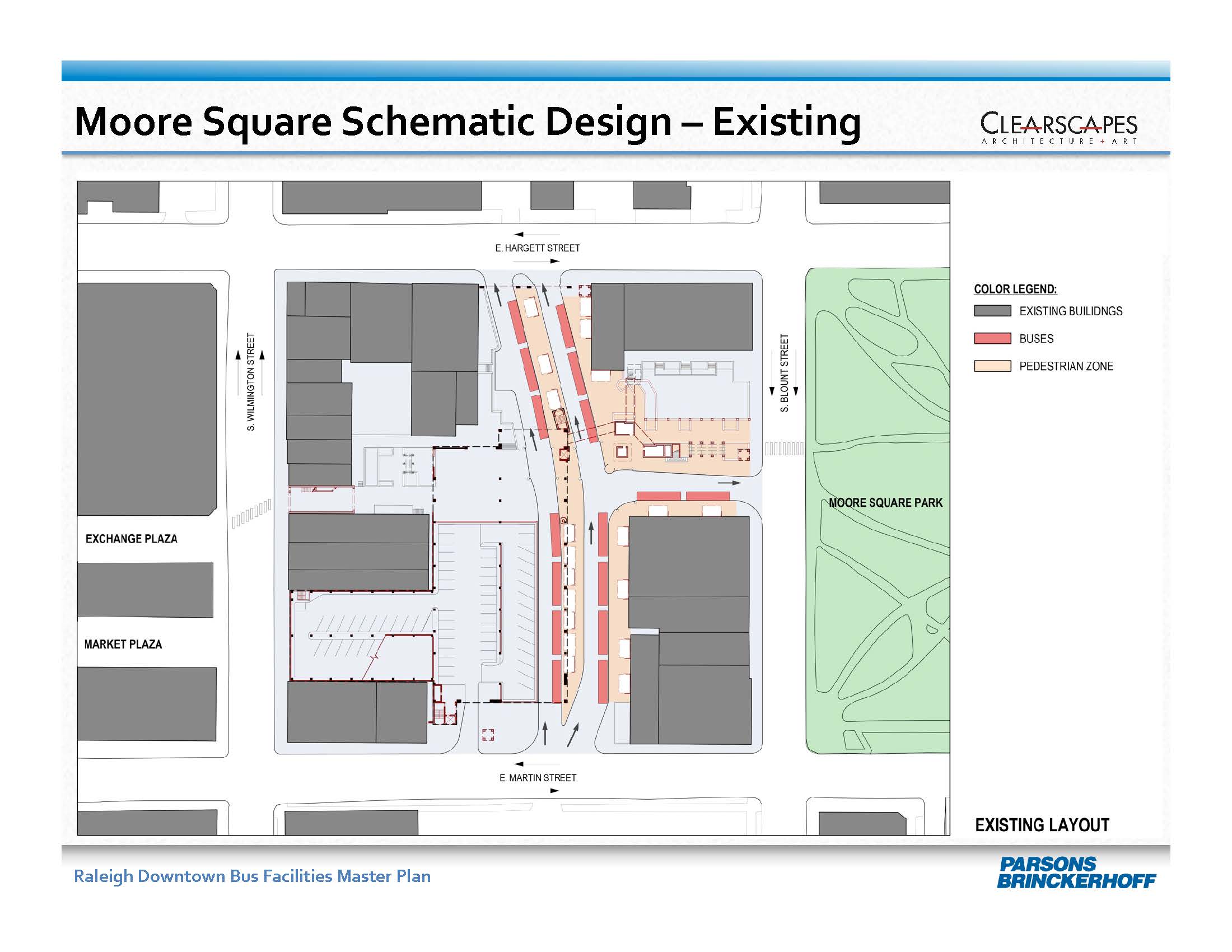Click the Pedestrian Zone legend swatch

[x=992, y=366]
